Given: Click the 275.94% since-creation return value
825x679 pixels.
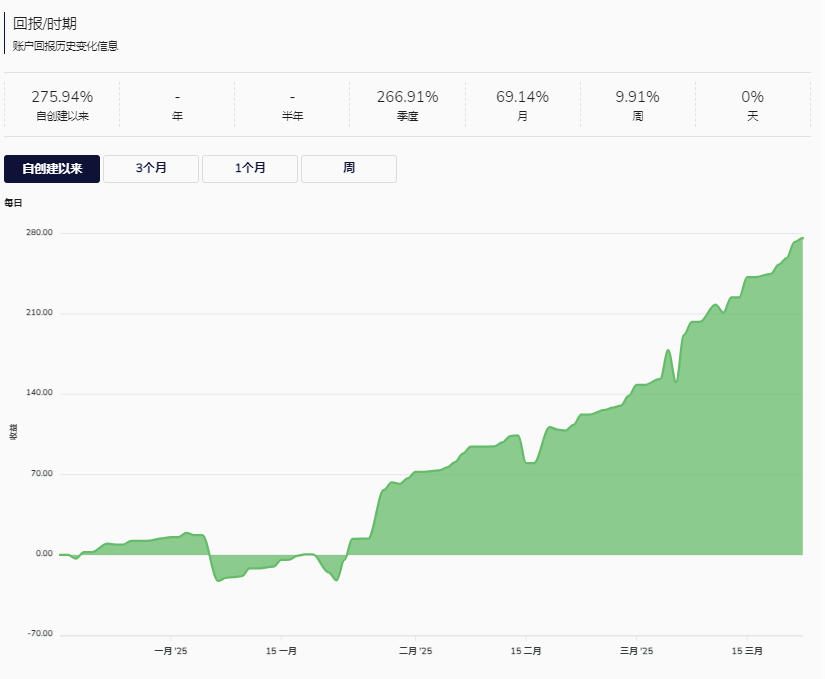Looking at the screenshot, I should pos(62,97).
